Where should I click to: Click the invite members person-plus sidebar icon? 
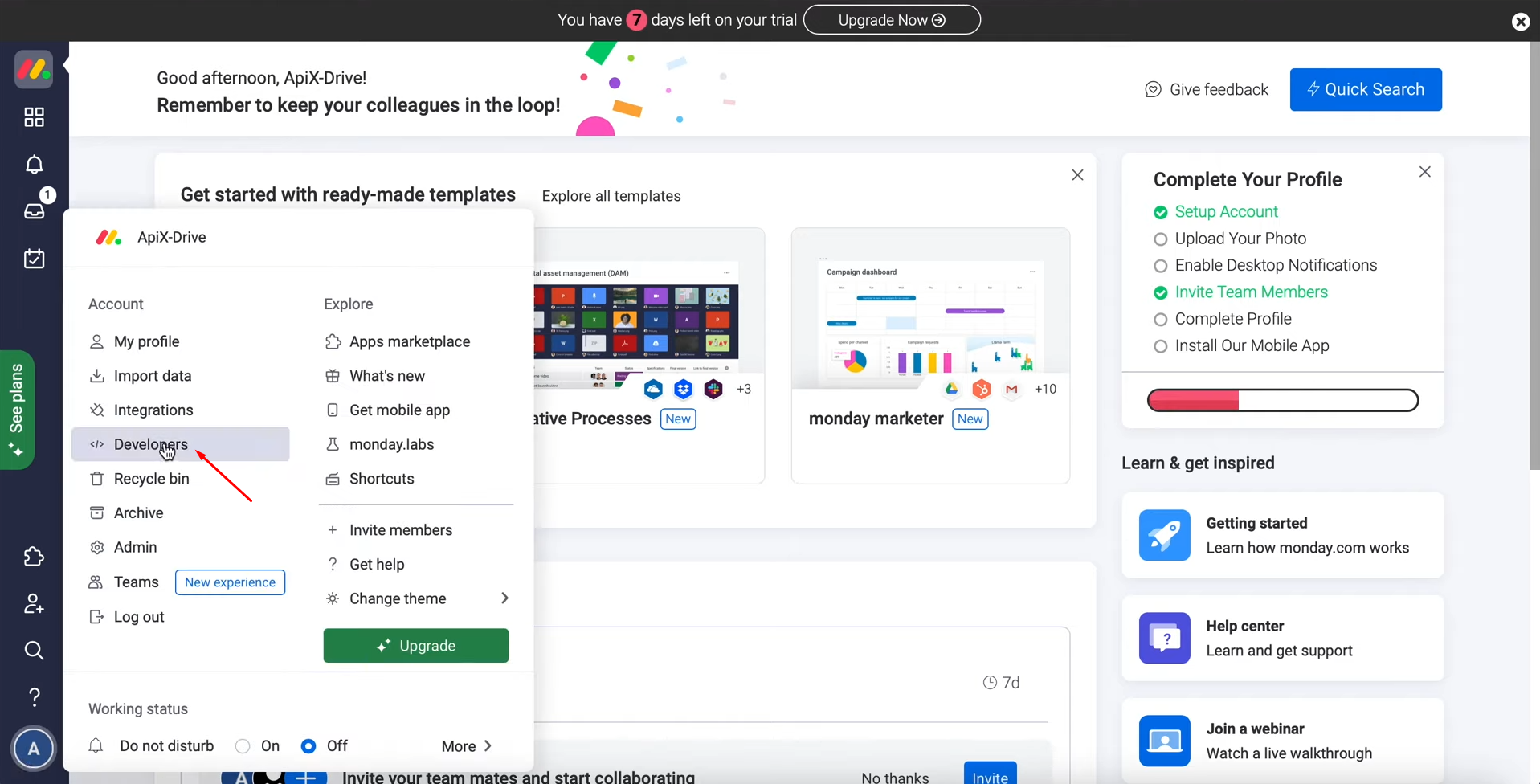coord(34,603)
